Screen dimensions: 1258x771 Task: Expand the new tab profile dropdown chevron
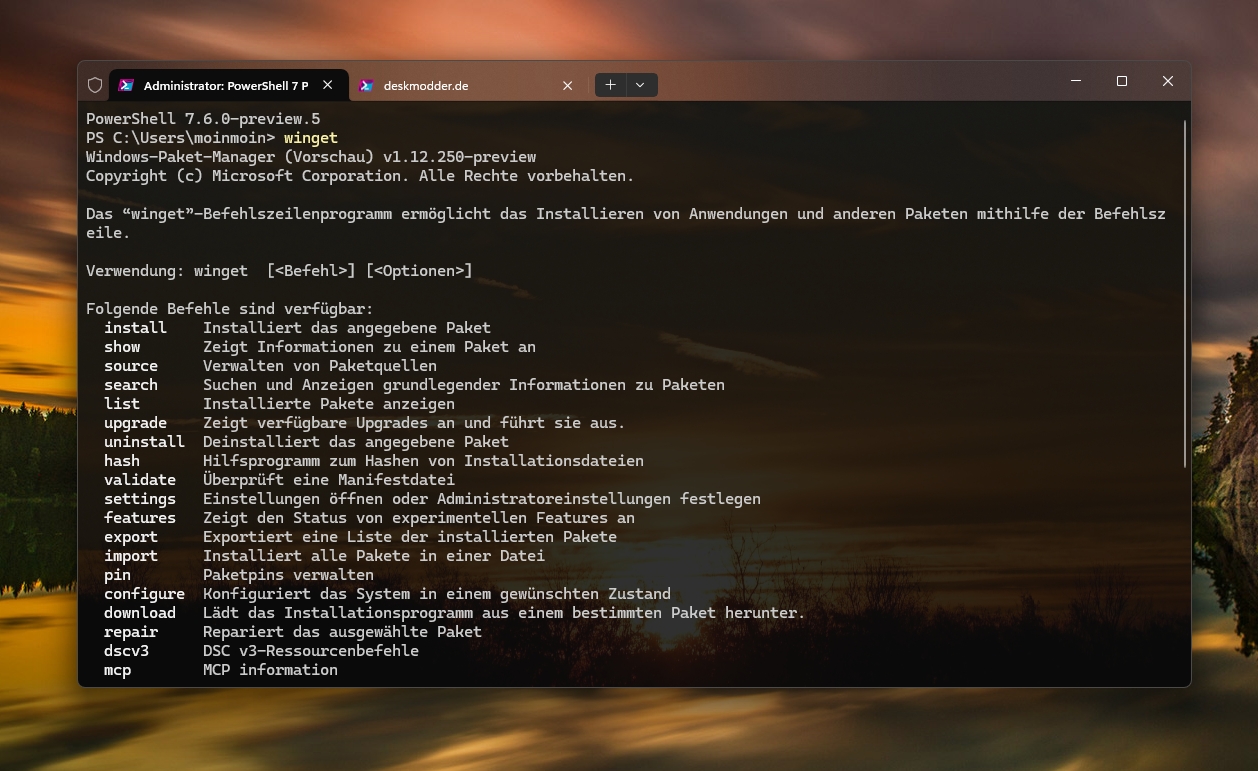[641, 85]
